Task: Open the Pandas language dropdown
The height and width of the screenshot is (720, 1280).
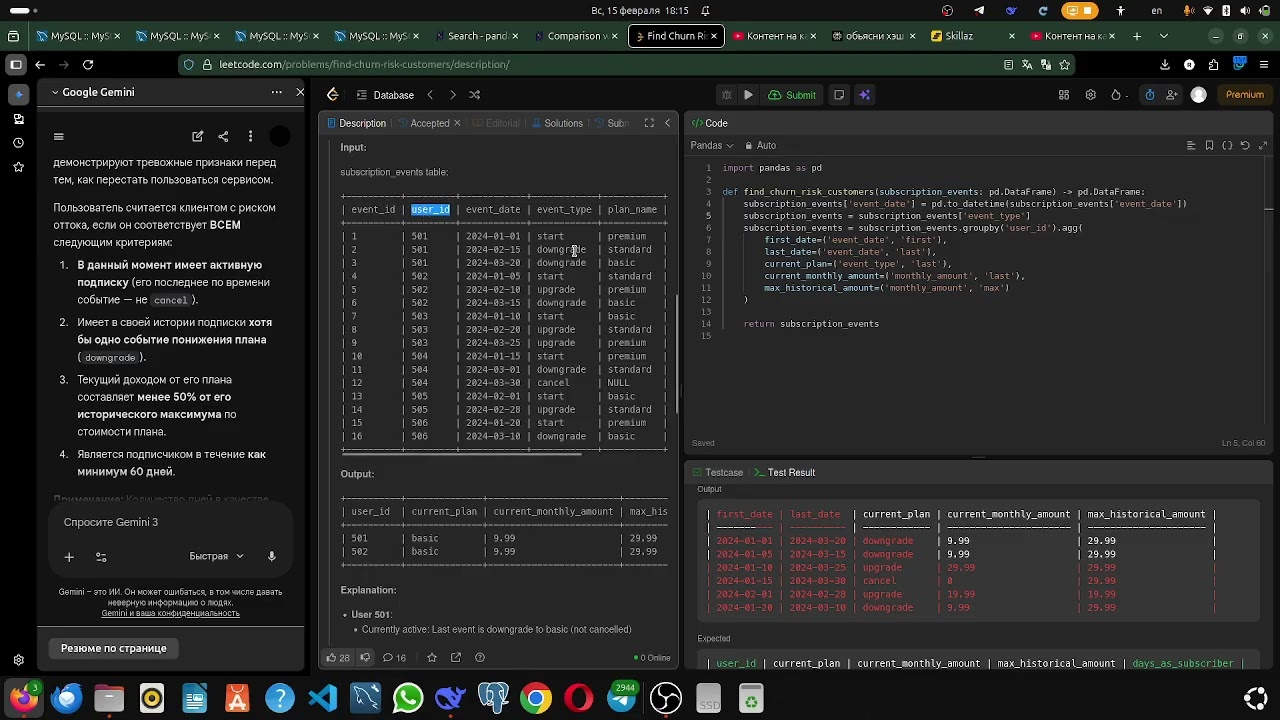Action: 712,145
